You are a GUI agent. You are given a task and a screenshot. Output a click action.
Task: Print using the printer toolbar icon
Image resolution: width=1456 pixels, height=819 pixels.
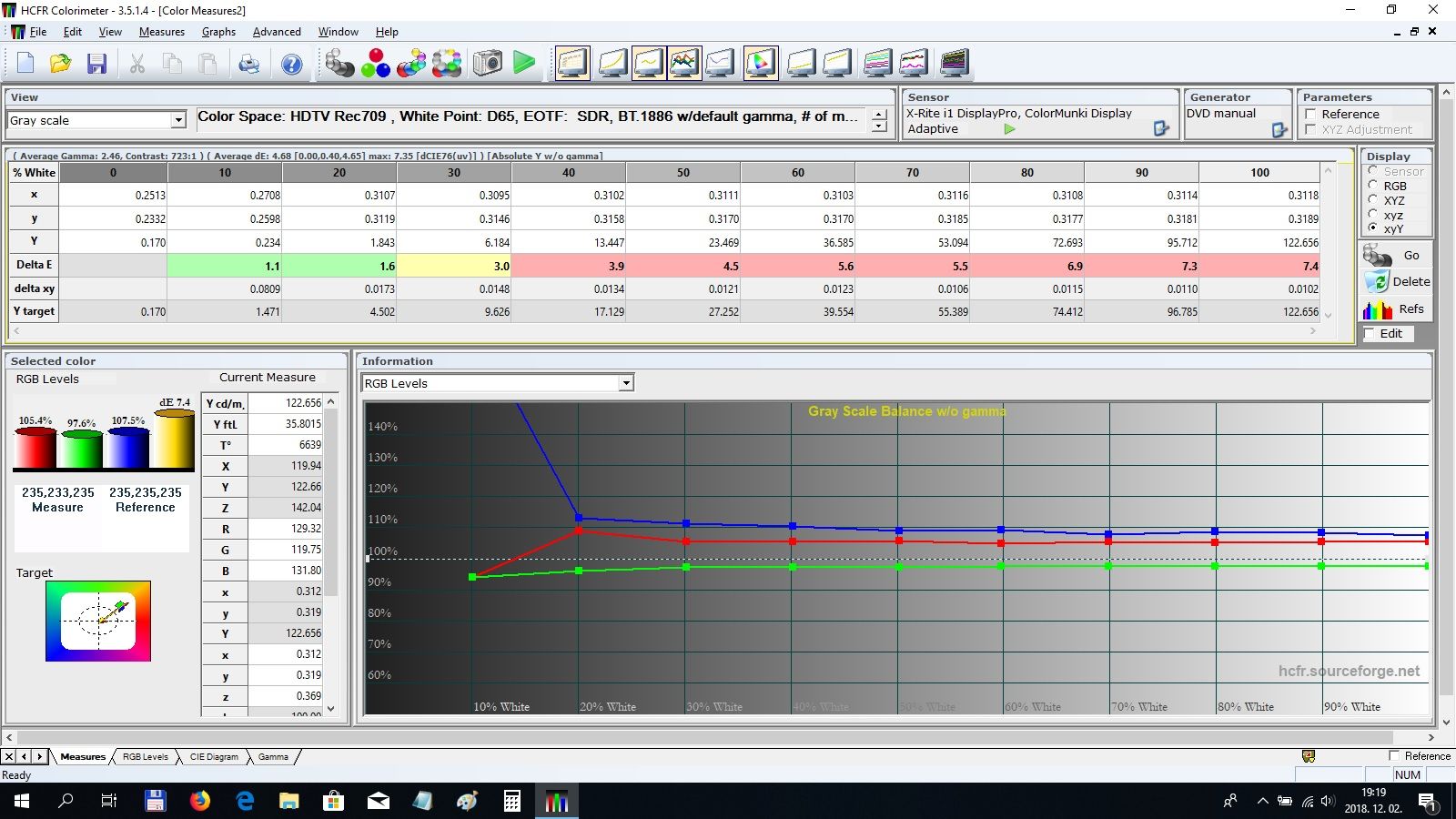click(x=248, y=64)
